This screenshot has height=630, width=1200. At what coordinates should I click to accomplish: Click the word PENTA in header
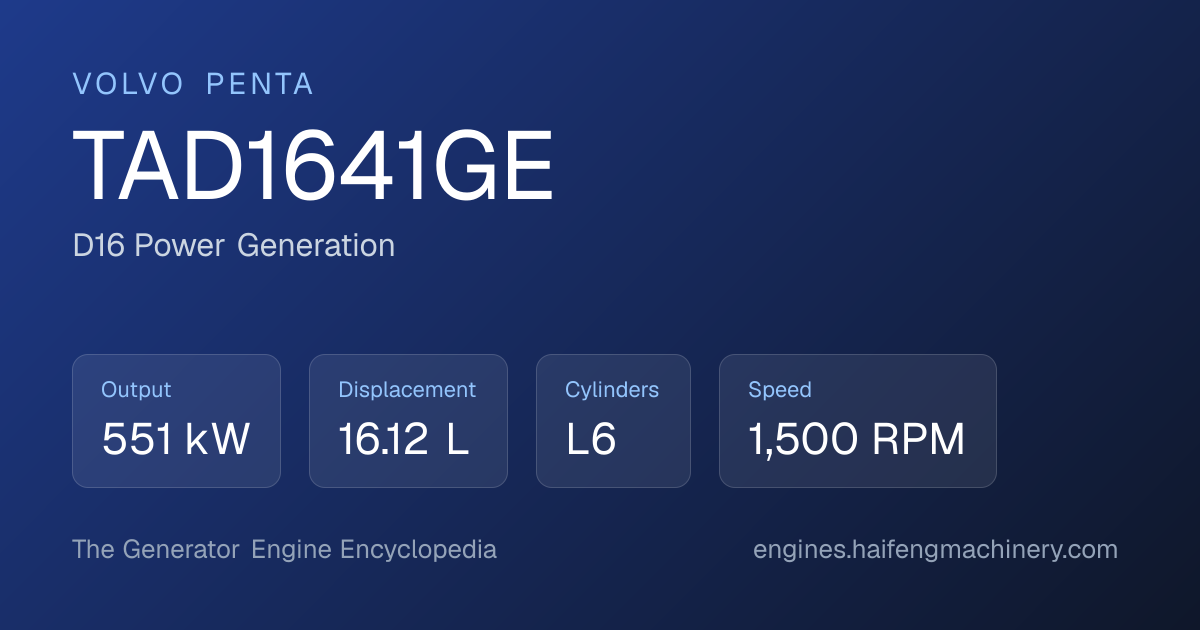click(x=260, y=84)
